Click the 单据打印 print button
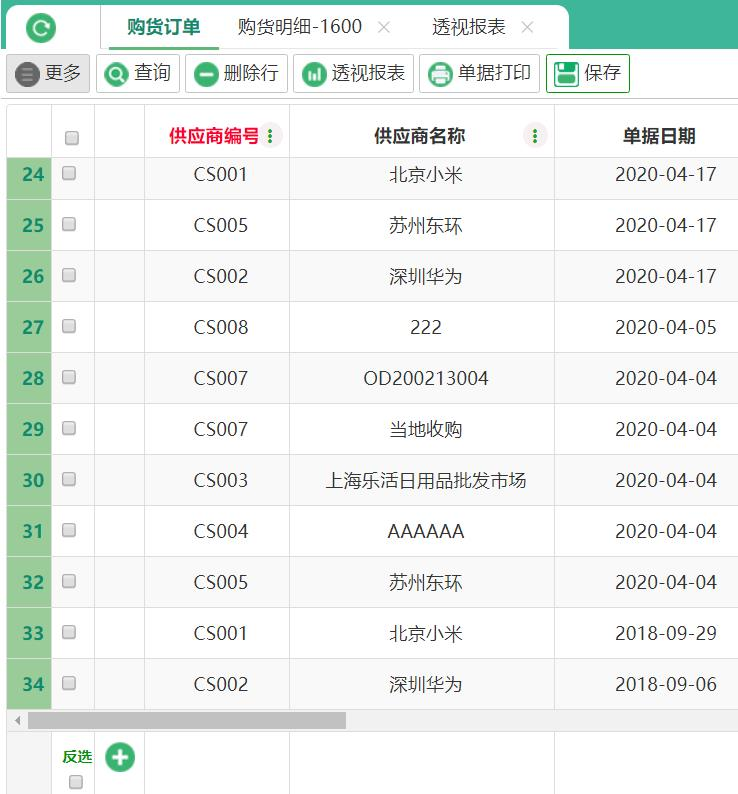 point(479,74)
